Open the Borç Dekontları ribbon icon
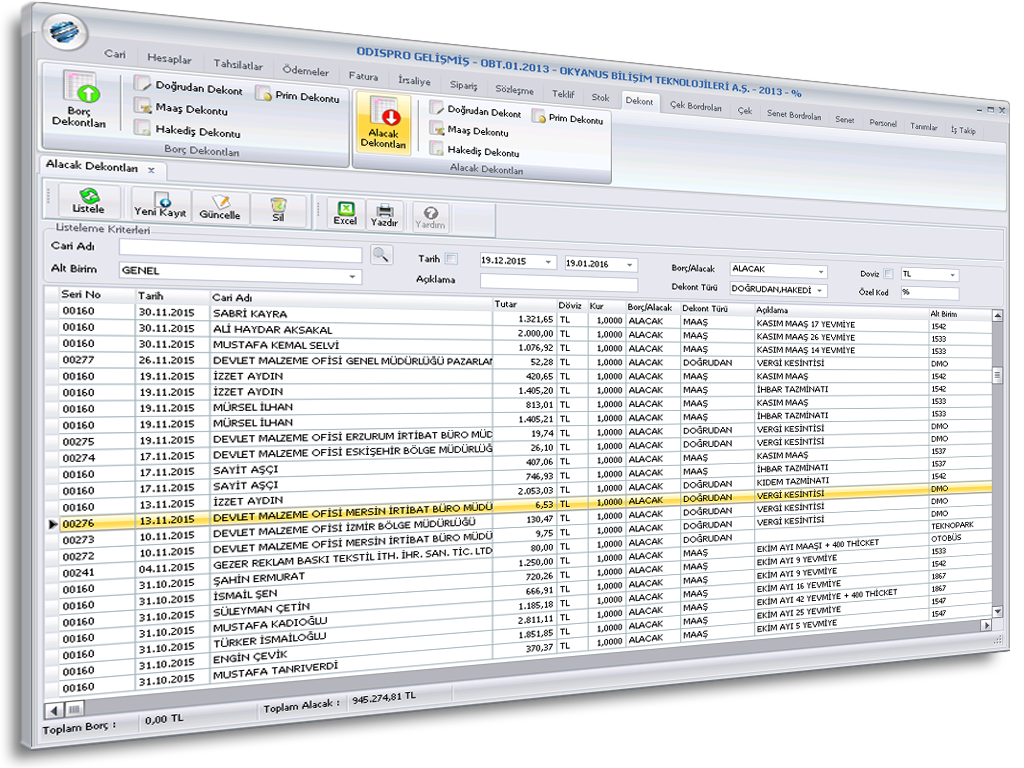This screenshot has height=768, width=1024. (x=79, y=100)
